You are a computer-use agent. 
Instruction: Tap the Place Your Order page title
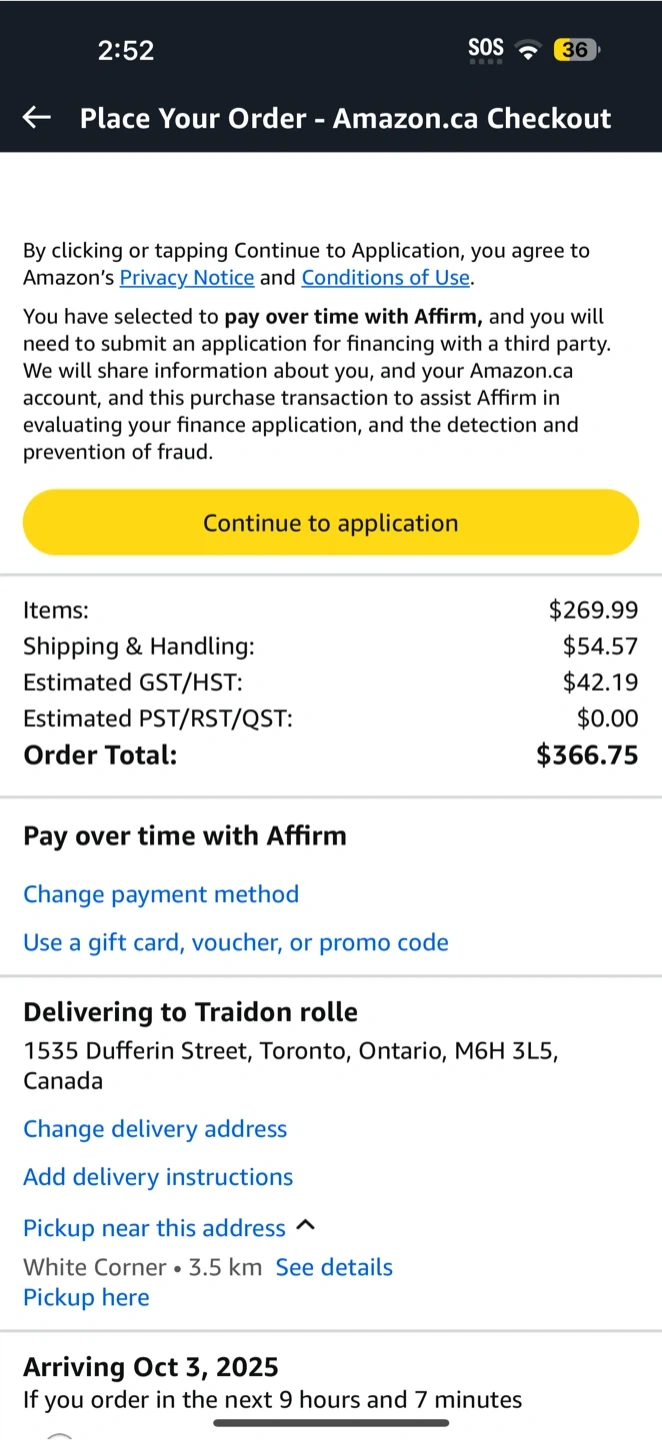[345, 118]
